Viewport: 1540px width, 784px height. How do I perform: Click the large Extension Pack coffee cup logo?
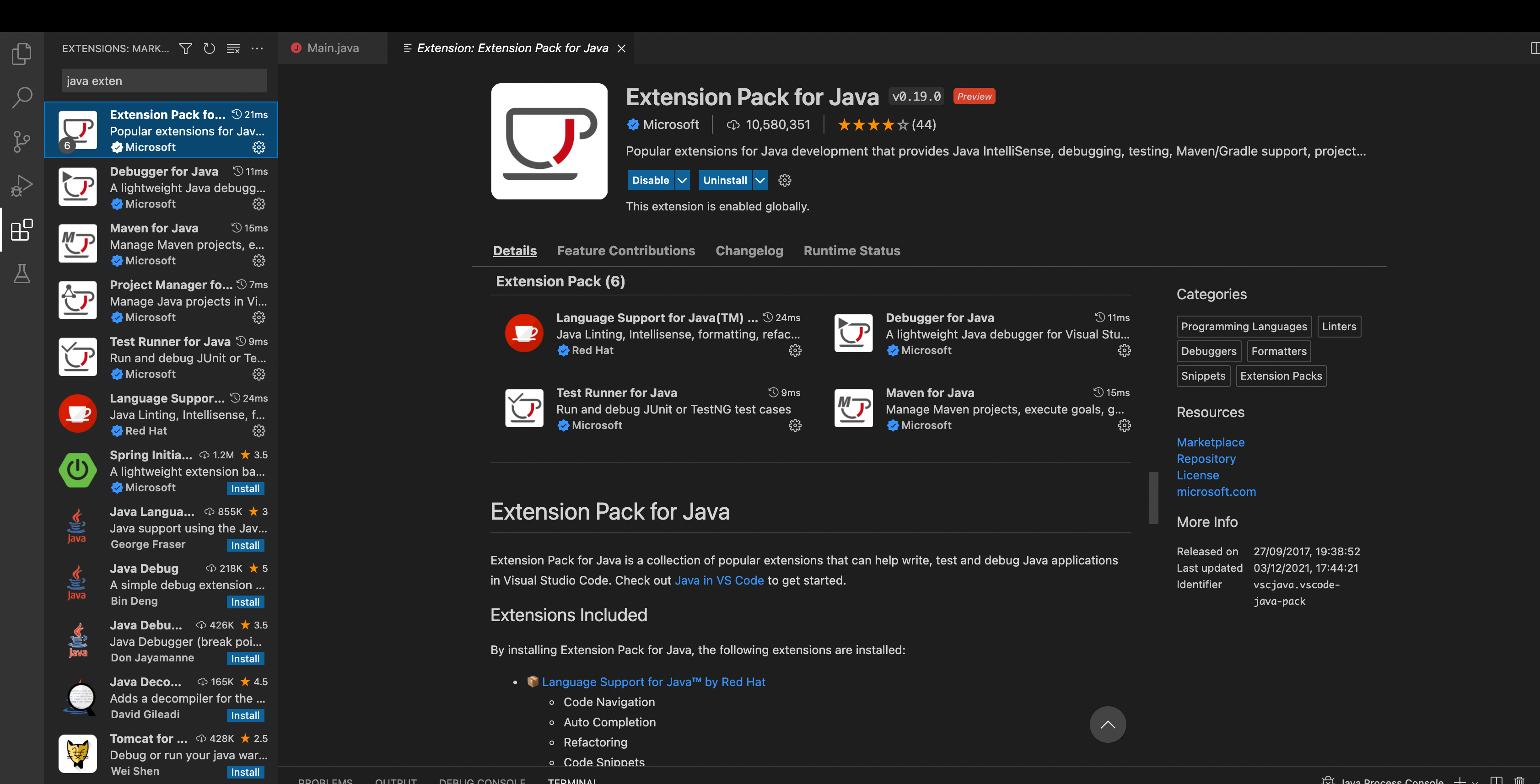(549, 141)
